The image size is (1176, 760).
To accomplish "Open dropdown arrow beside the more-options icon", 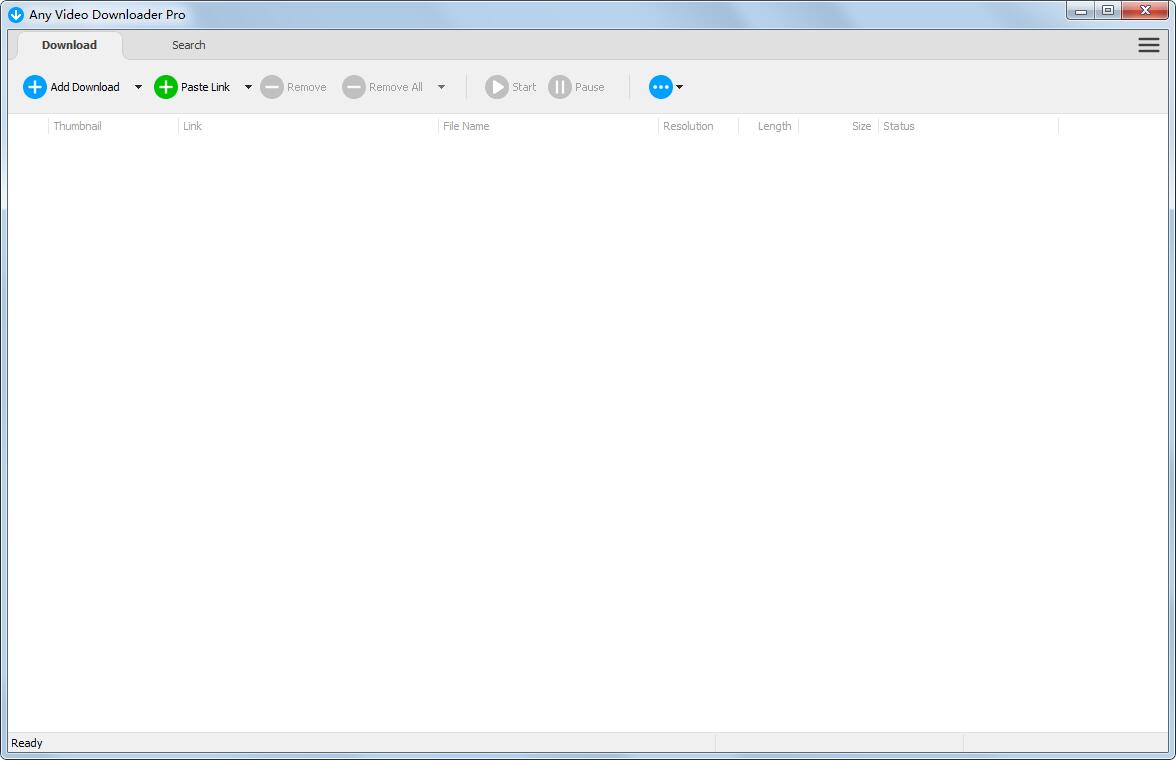I will click(680, 87).
